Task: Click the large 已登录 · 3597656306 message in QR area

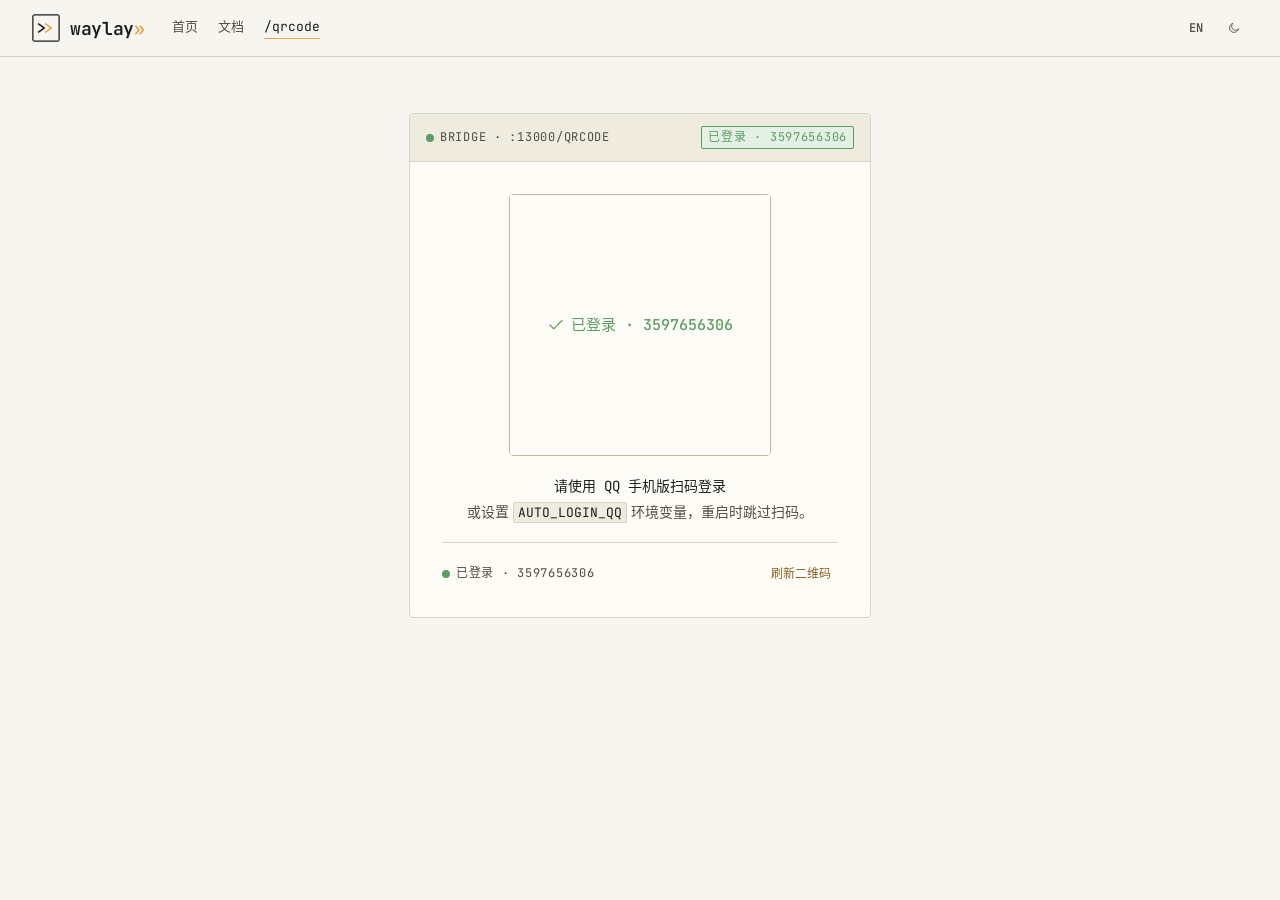Action: 651,325
